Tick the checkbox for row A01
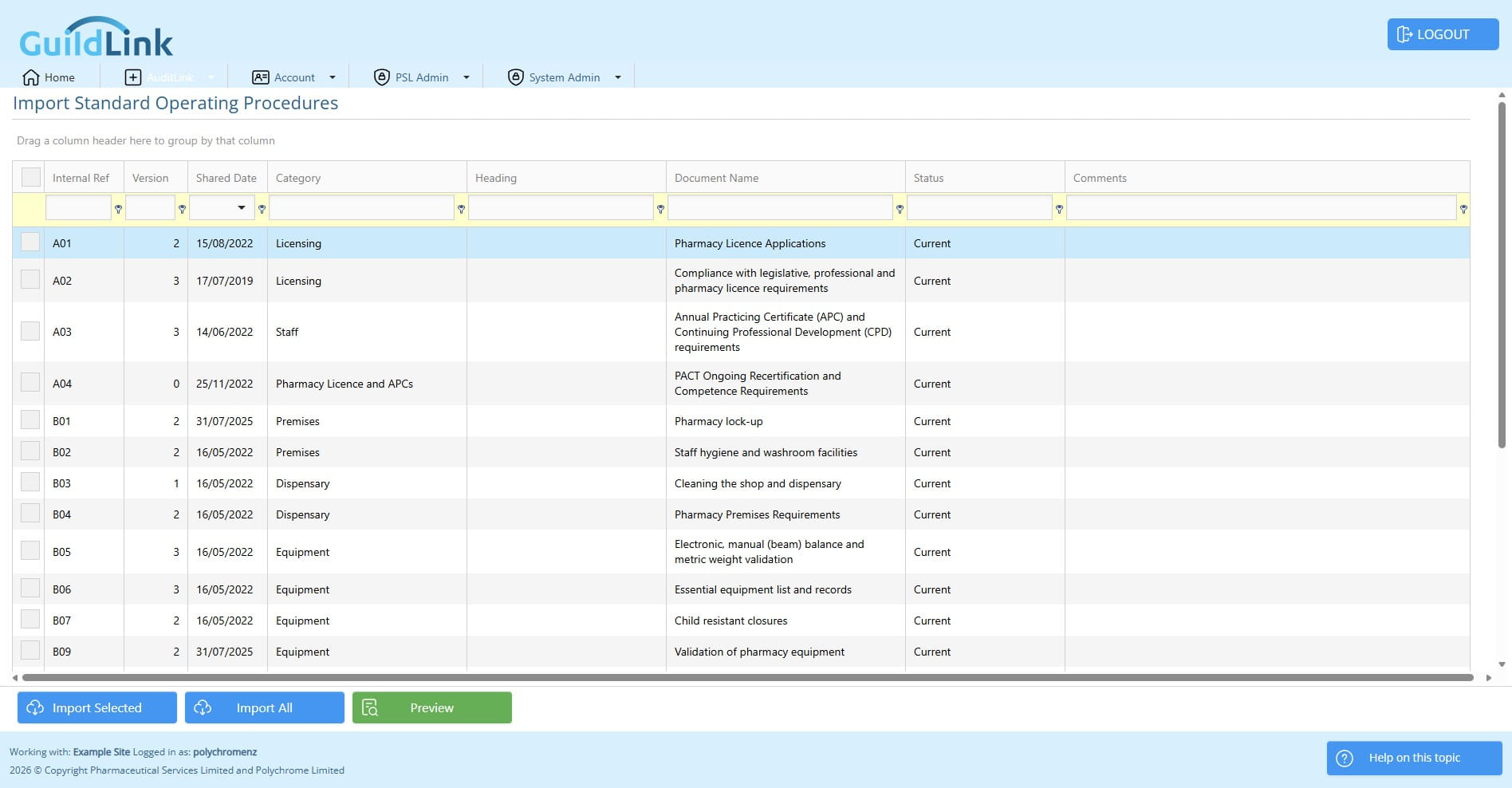 [30, 242]
